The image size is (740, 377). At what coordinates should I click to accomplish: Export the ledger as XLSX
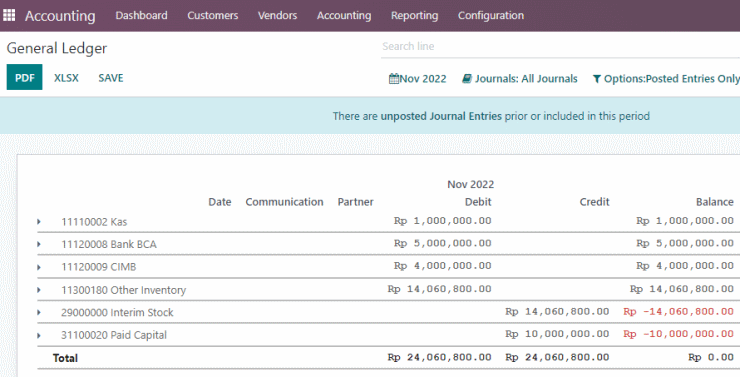(x=66, y=78)
